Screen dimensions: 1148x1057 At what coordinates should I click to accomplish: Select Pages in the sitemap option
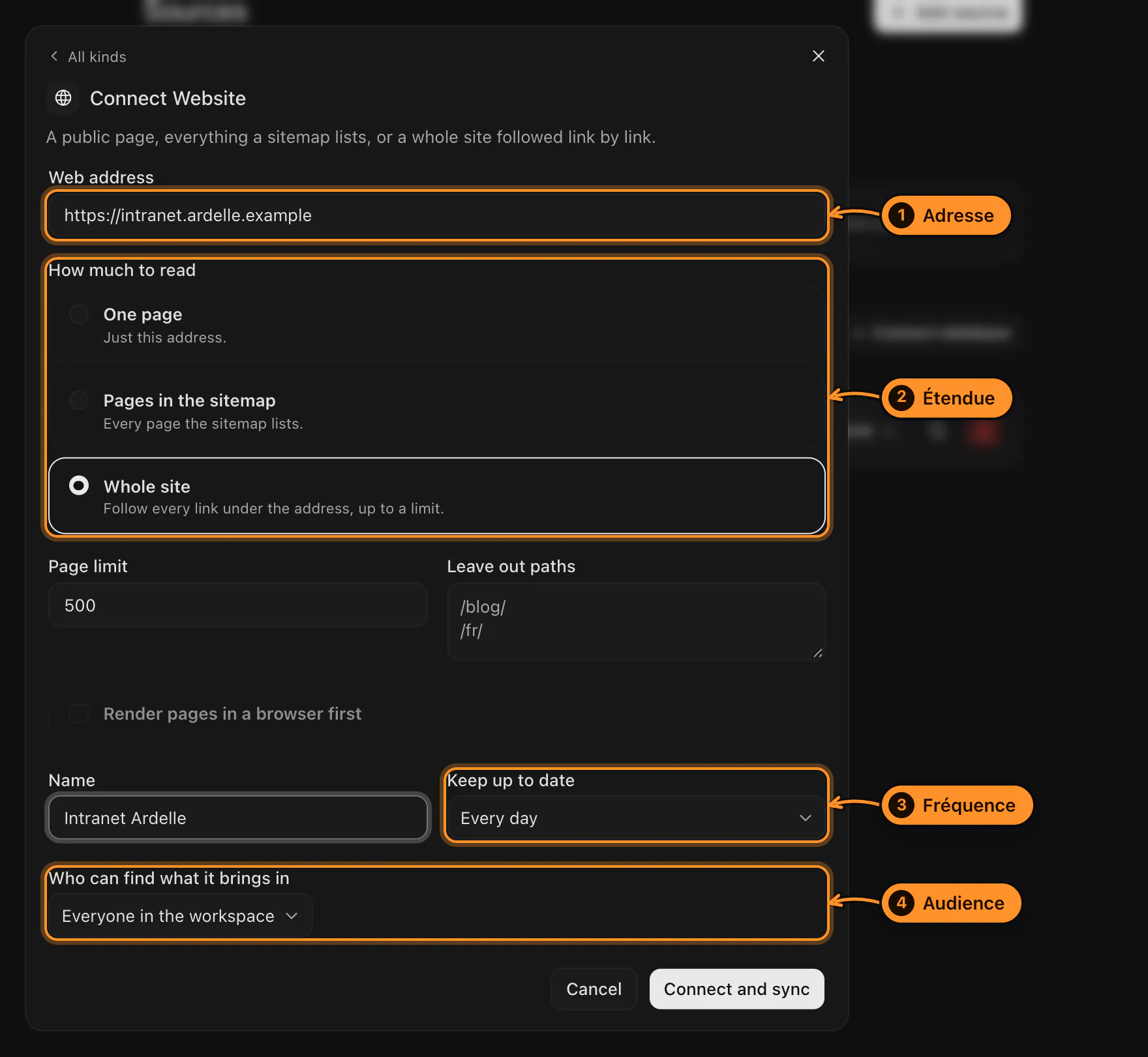(79, 401)
